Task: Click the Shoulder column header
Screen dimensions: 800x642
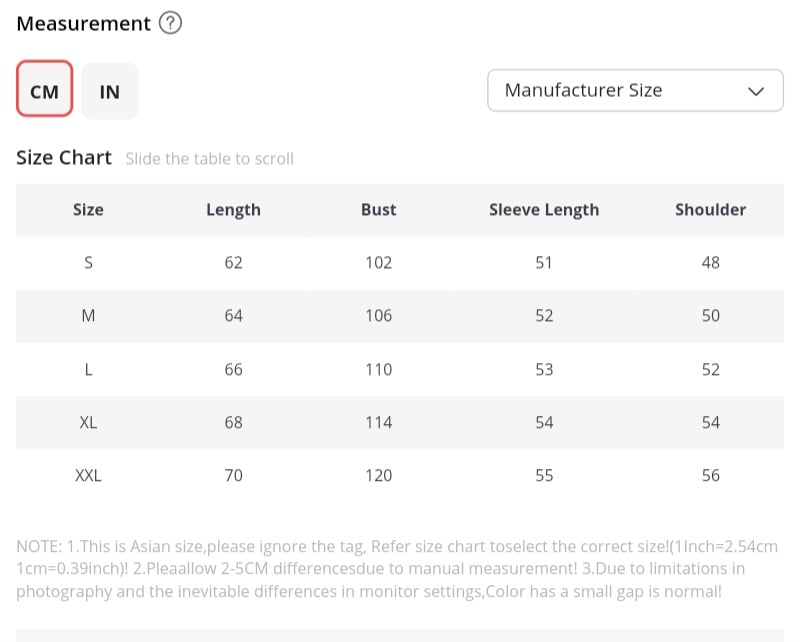Action: [710, 209]
